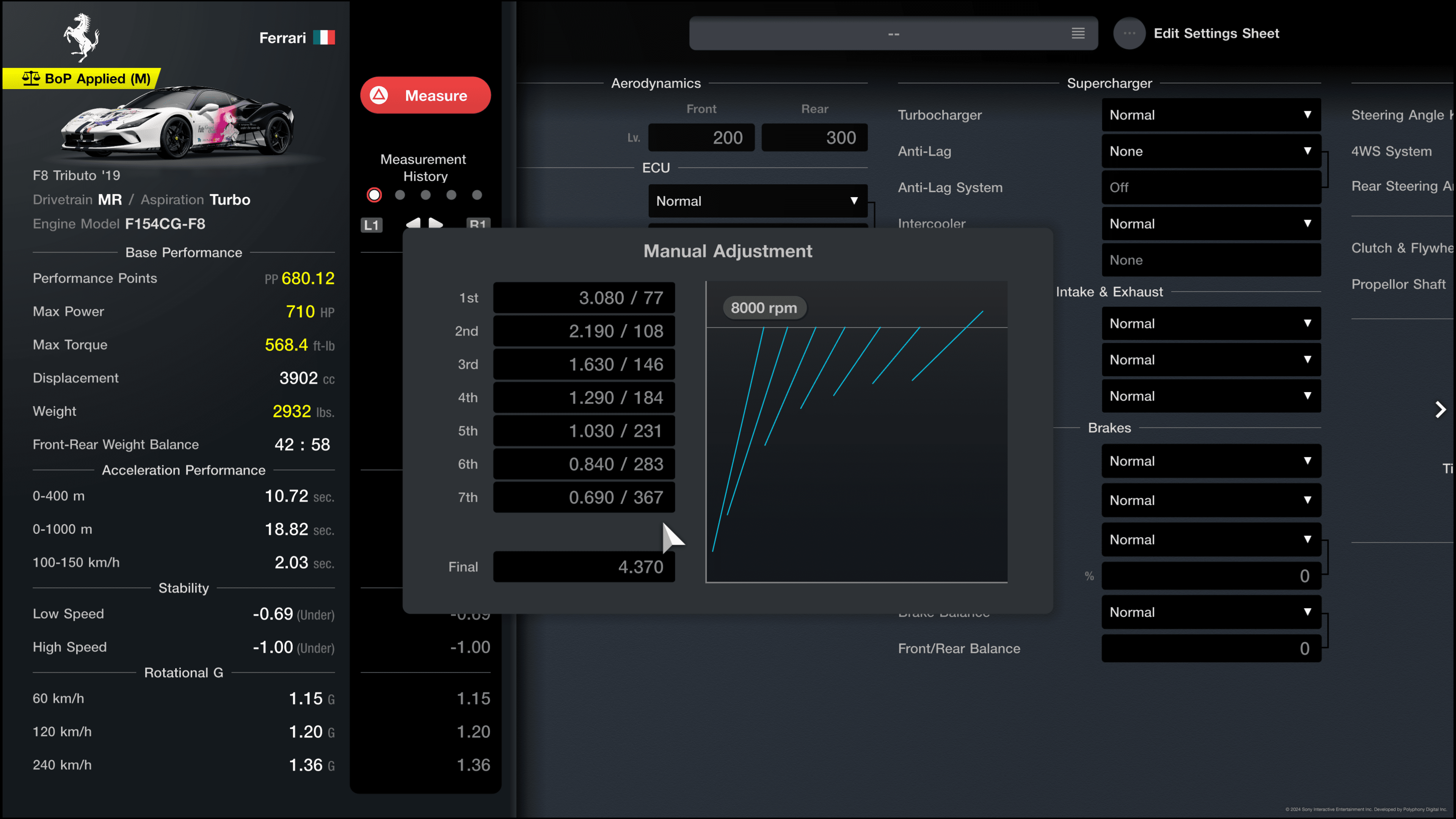
Task: Click the Max Torque 568.4 ft-lb value
Action: pyautogui.click(x=300, y=345)
